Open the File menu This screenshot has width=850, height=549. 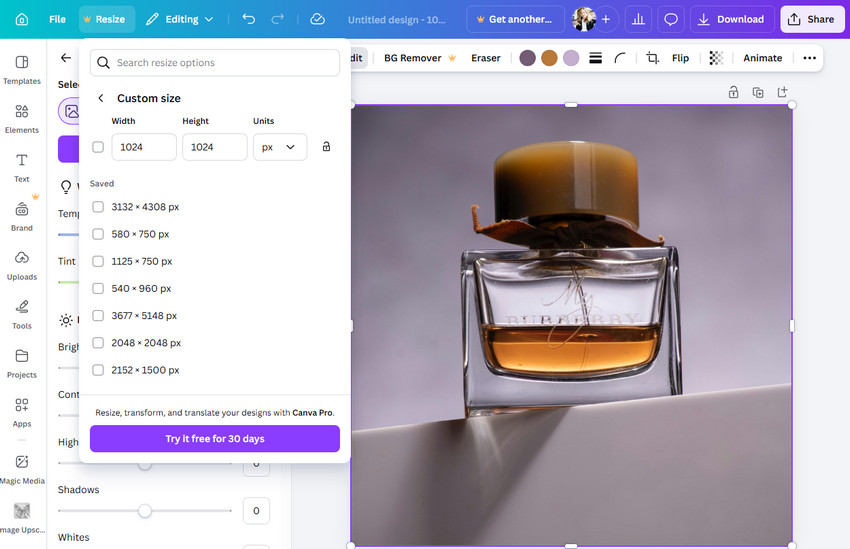pos(57,20)
